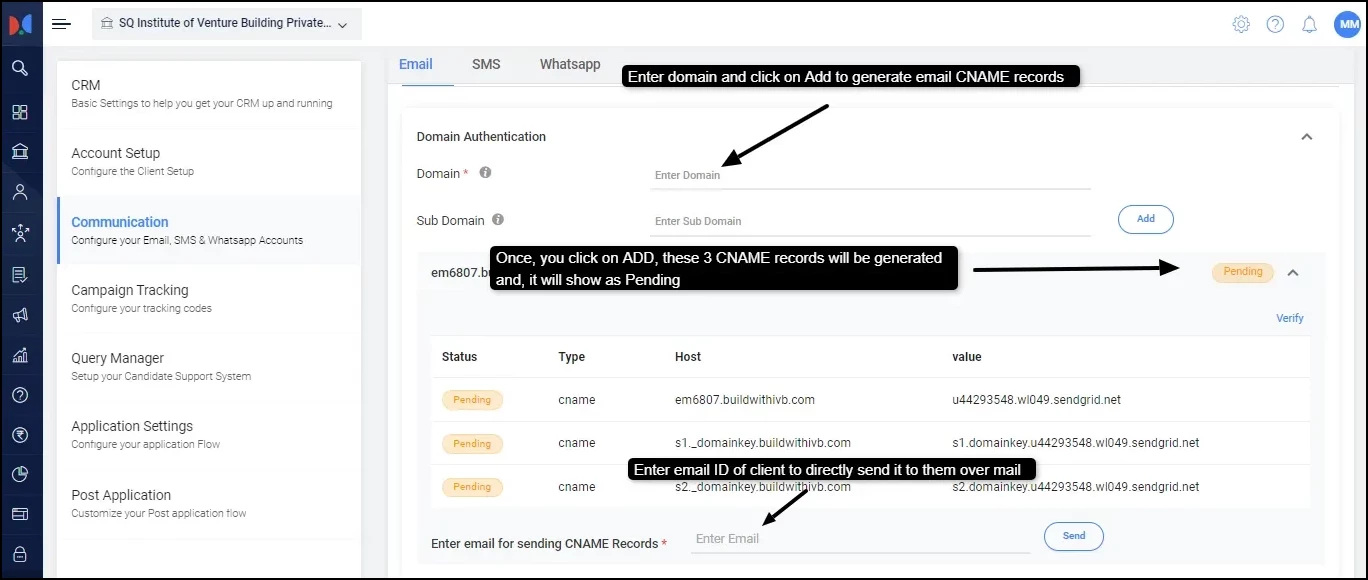Click the notification bell icon
The width and height of the screenshot is (1368, 580).
[x=1309, y=25]
